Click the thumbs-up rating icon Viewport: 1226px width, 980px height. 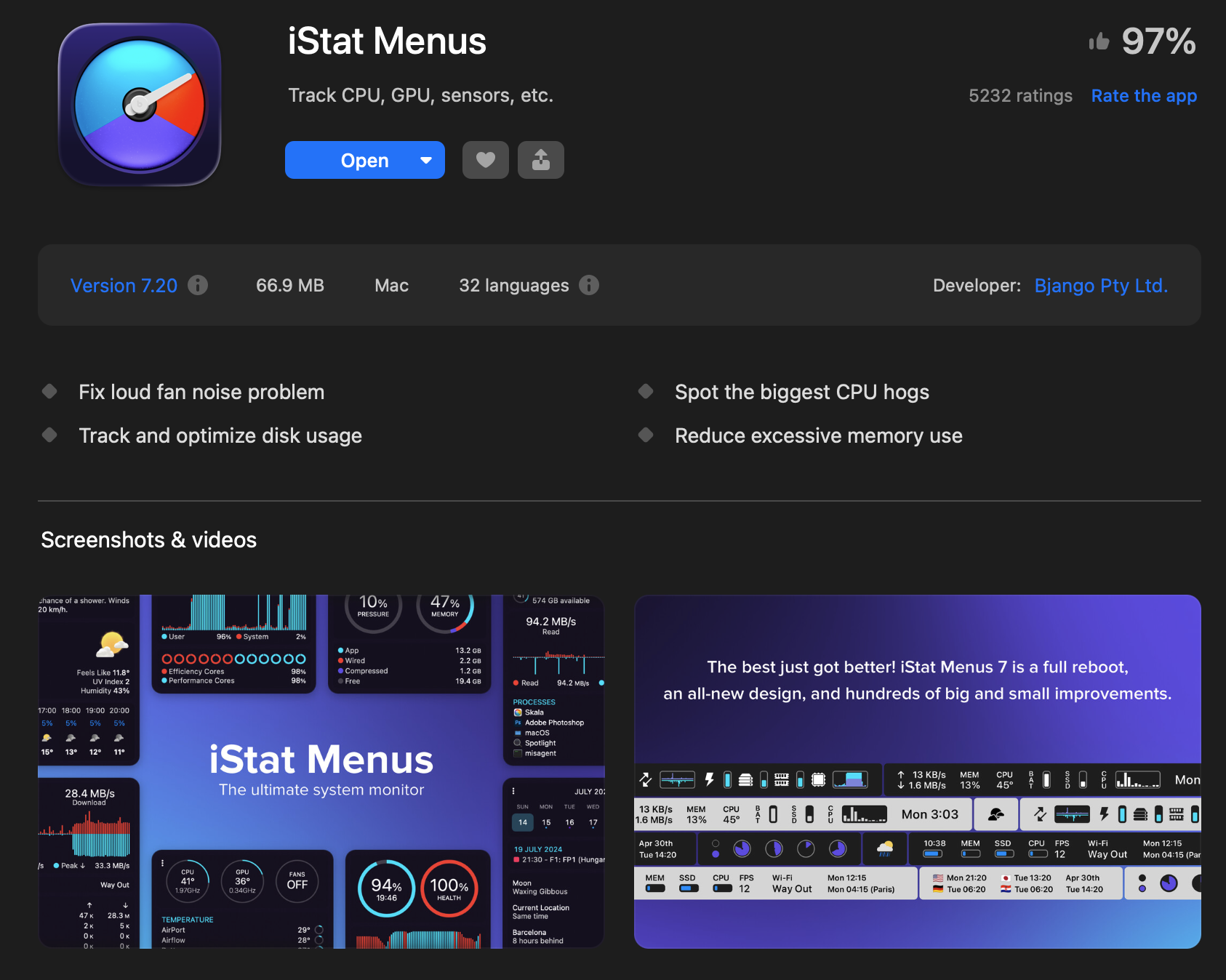pos(1099,41)
